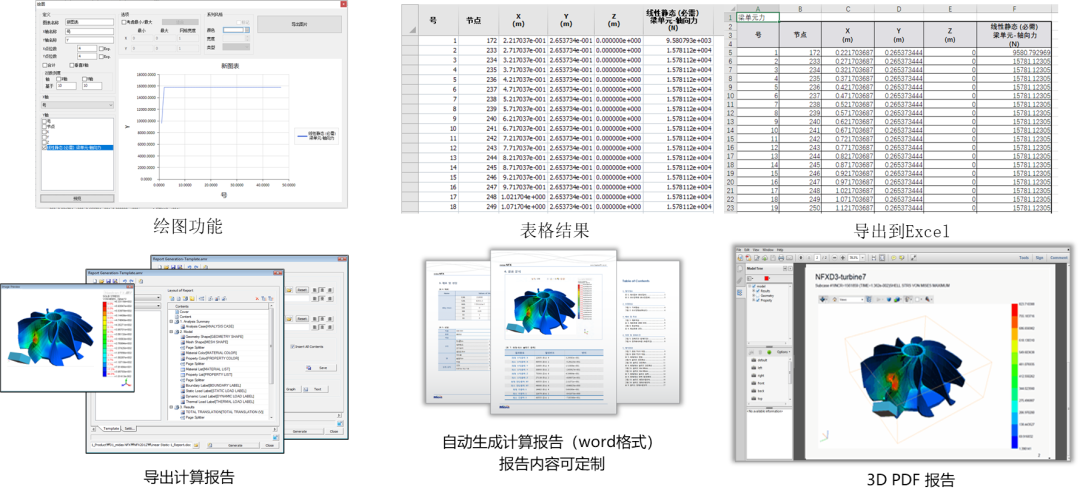Click the print icon in the PDF viewer toolbar
The height and width of the screenshot is (498, 1080).
click(781, 258)
